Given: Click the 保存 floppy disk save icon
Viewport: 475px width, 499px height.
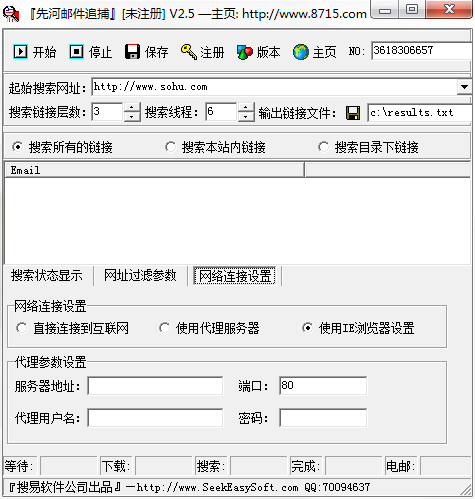Looking at the screenshot, I should 132,52.
